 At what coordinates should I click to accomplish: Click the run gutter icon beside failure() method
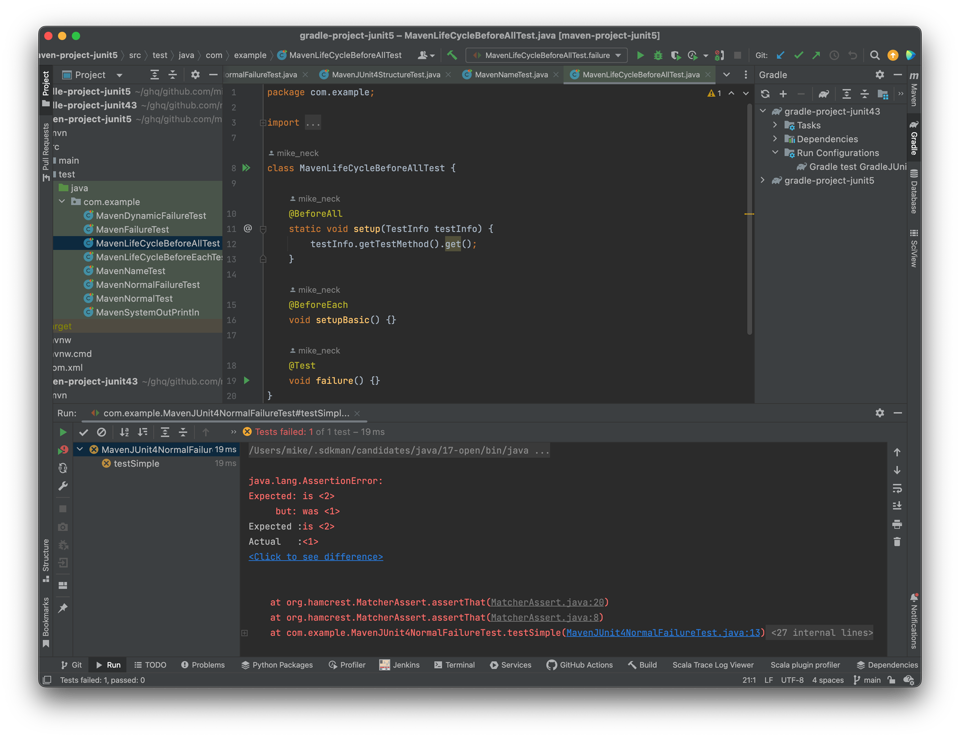point(247,380)
